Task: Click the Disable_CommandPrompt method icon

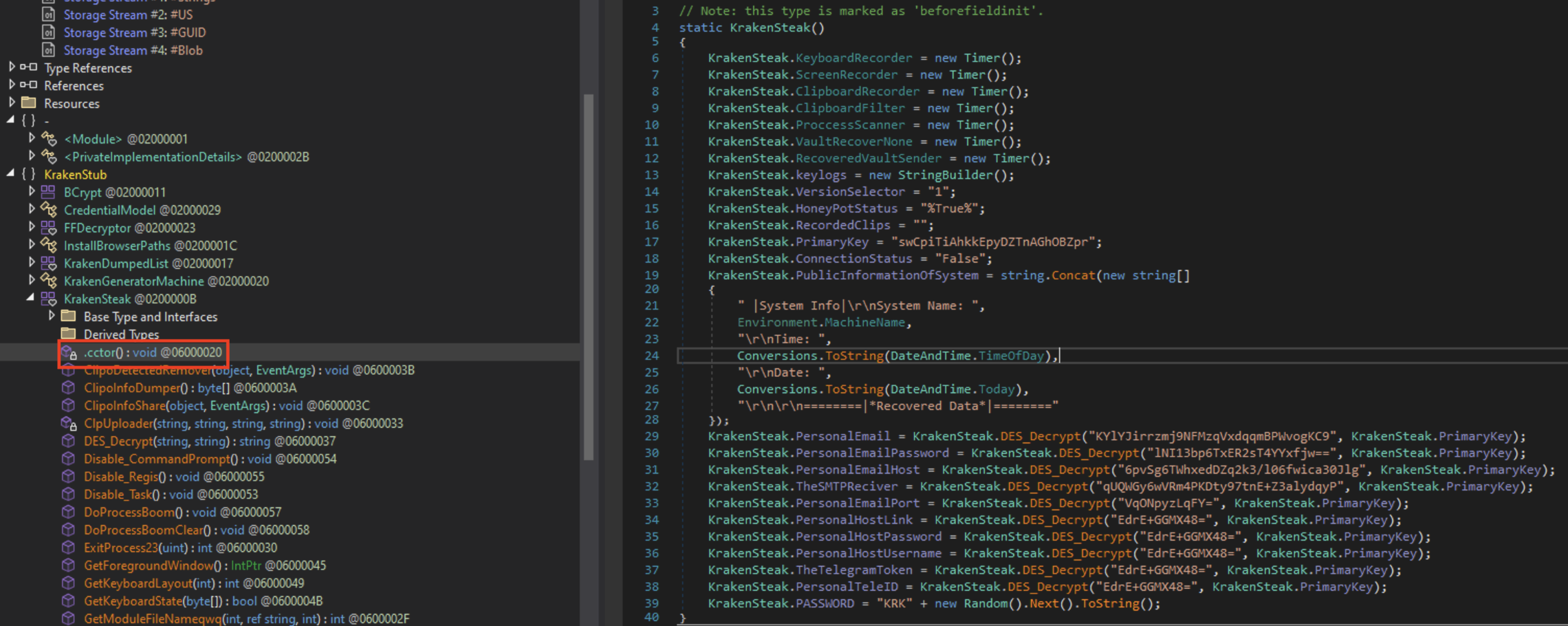Action: [x=68, y=459]
